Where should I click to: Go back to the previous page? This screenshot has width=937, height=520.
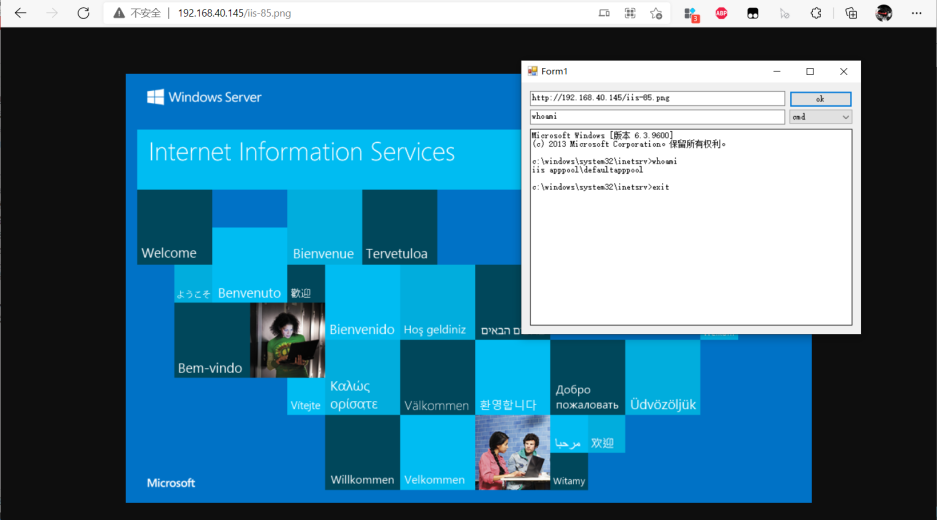20,13
